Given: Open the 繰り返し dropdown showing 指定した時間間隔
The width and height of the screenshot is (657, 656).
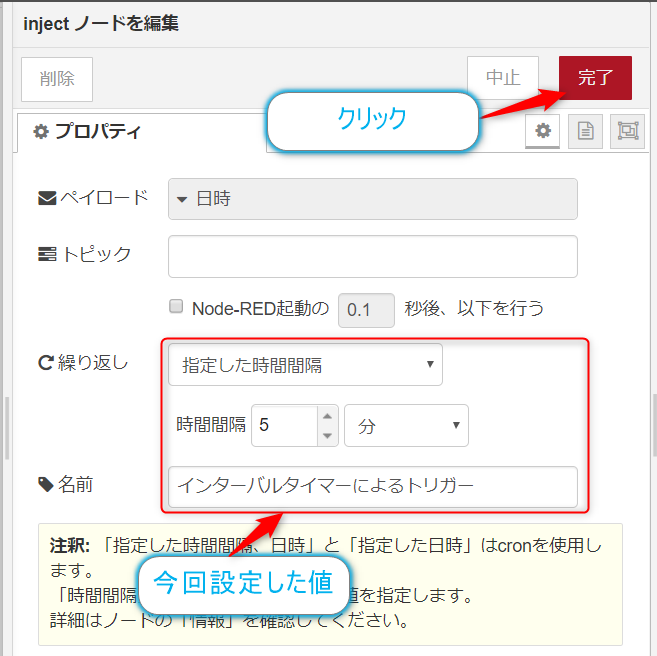Looking at the screenshot, I should click(305, 364).
